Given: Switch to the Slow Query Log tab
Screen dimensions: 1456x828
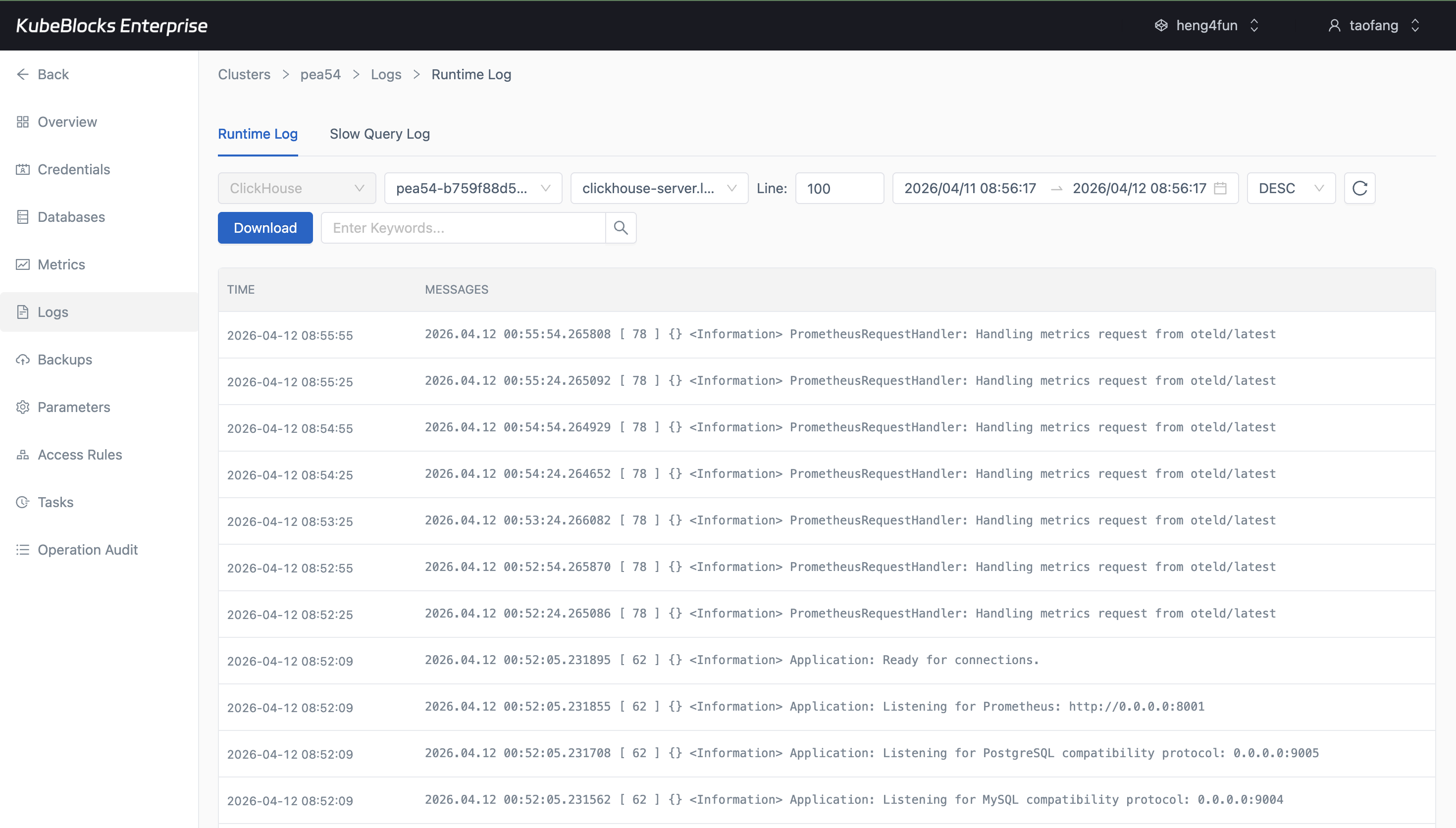Looking at the screenshot, I should (379, 134).
